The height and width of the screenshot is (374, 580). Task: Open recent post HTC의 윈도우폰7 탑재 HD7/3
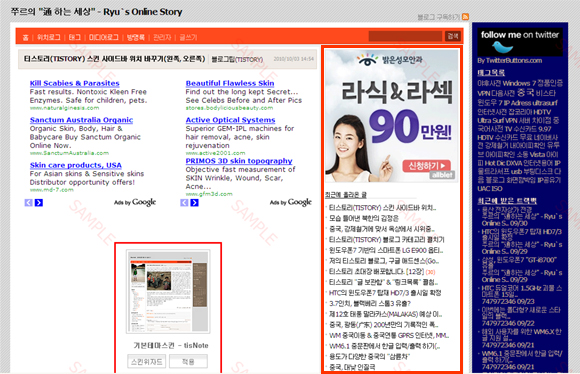click(385, 293)
